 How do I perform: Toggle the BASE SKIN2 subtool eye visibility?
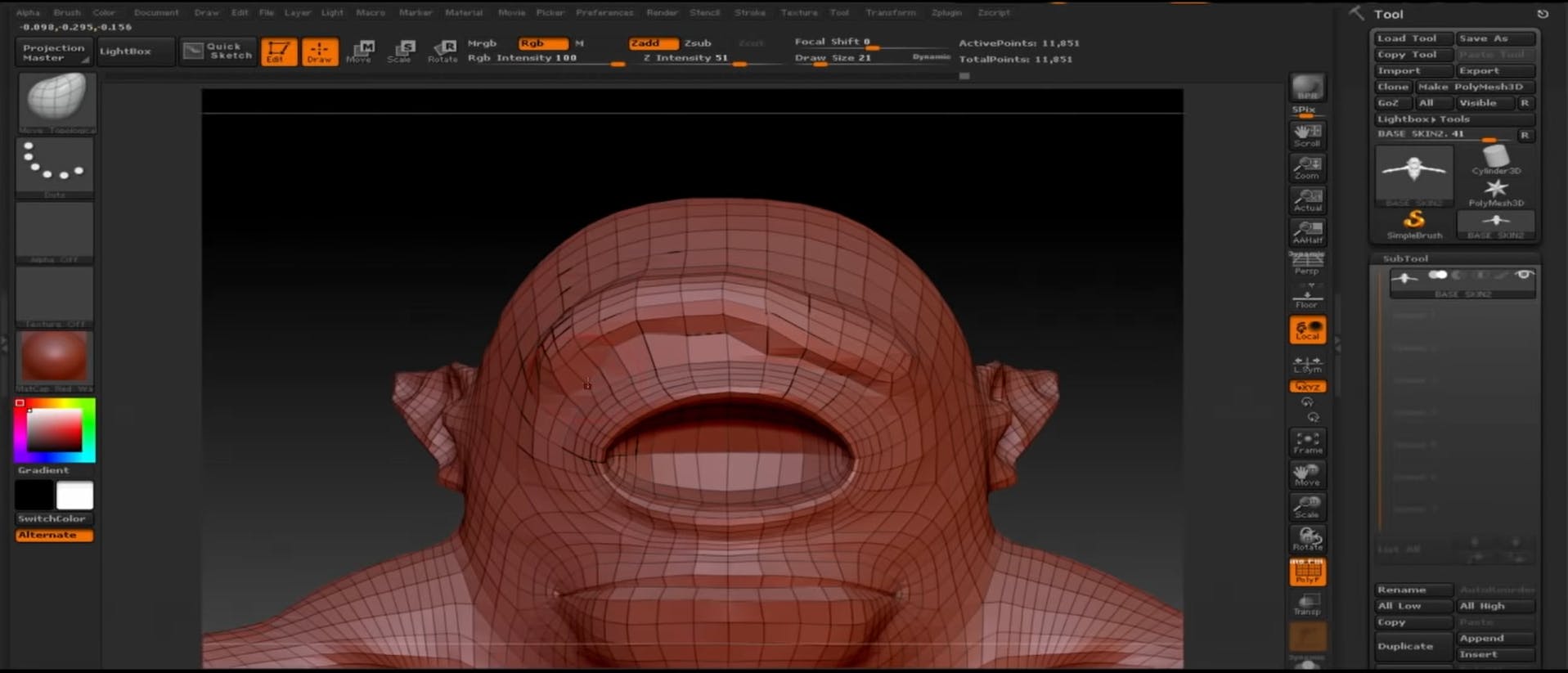click(x=1523, y=276)
